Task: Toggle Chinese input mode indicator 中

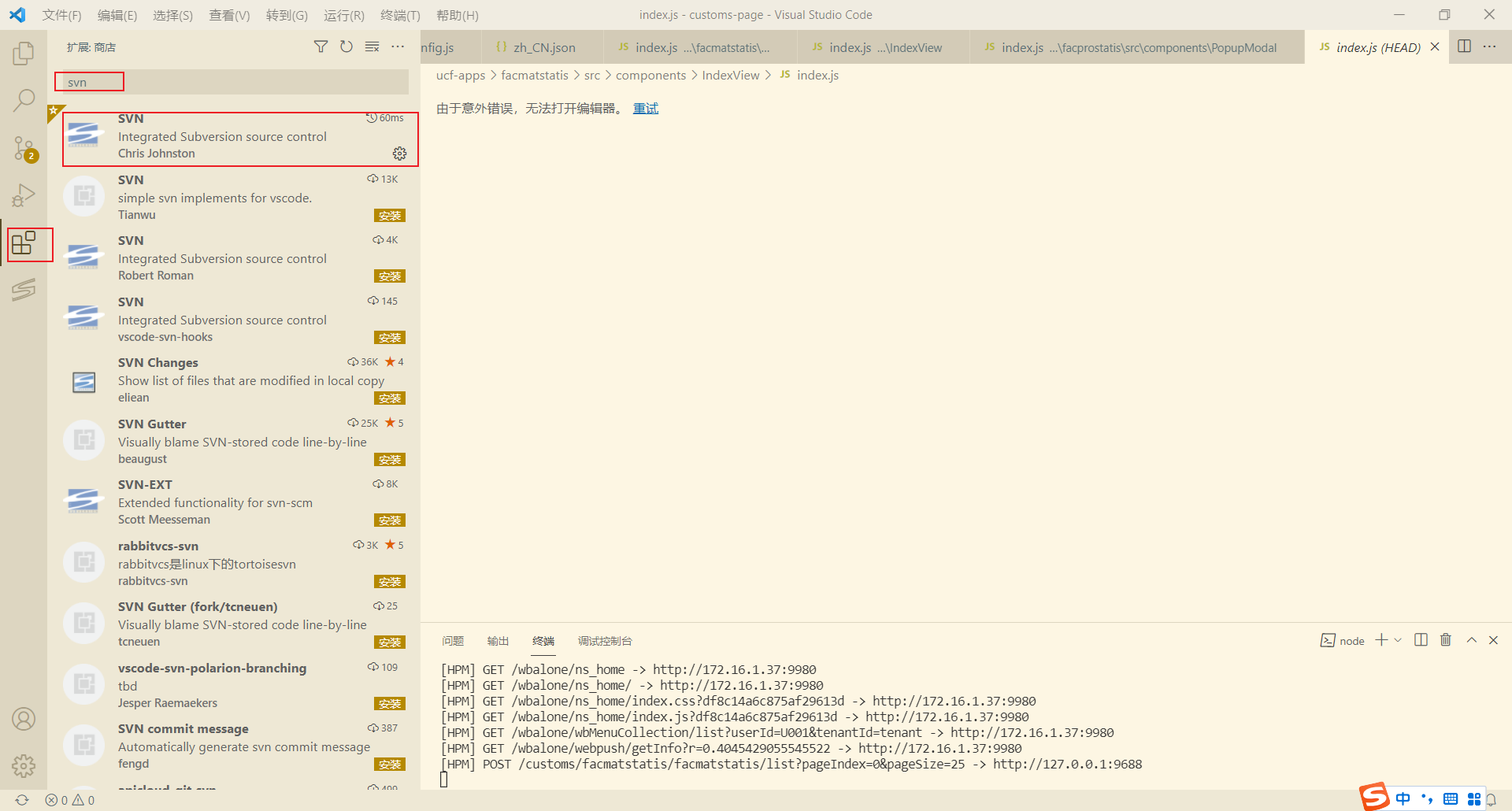Action: pos(1403,799)
